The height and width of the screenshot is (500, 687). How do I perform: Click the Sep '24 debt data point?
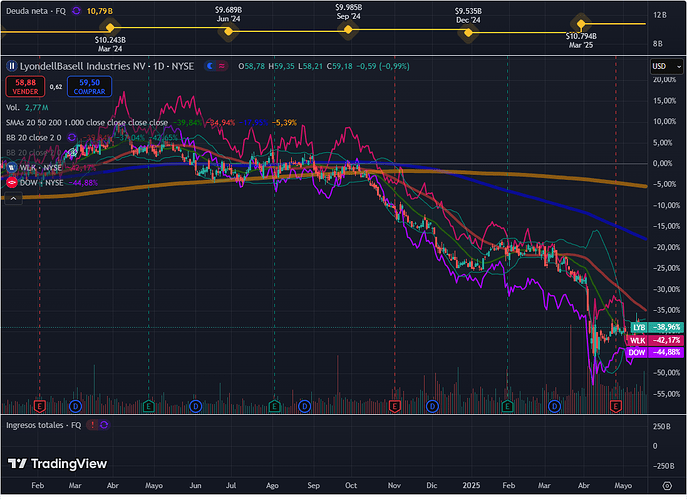[x=348, y=29]
